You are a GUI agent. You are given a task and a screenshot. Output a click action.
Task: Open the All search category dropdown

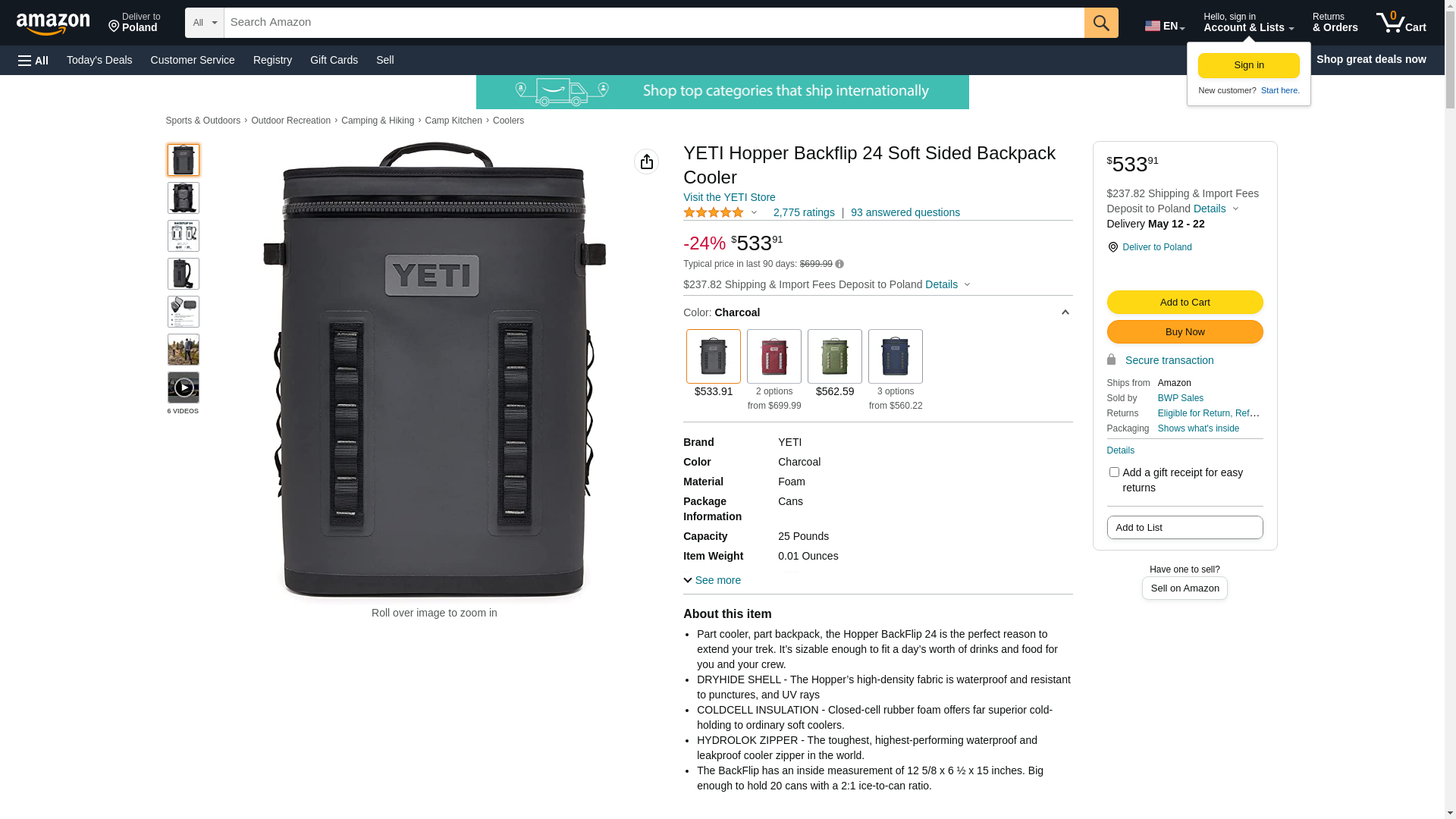(205, 23)
